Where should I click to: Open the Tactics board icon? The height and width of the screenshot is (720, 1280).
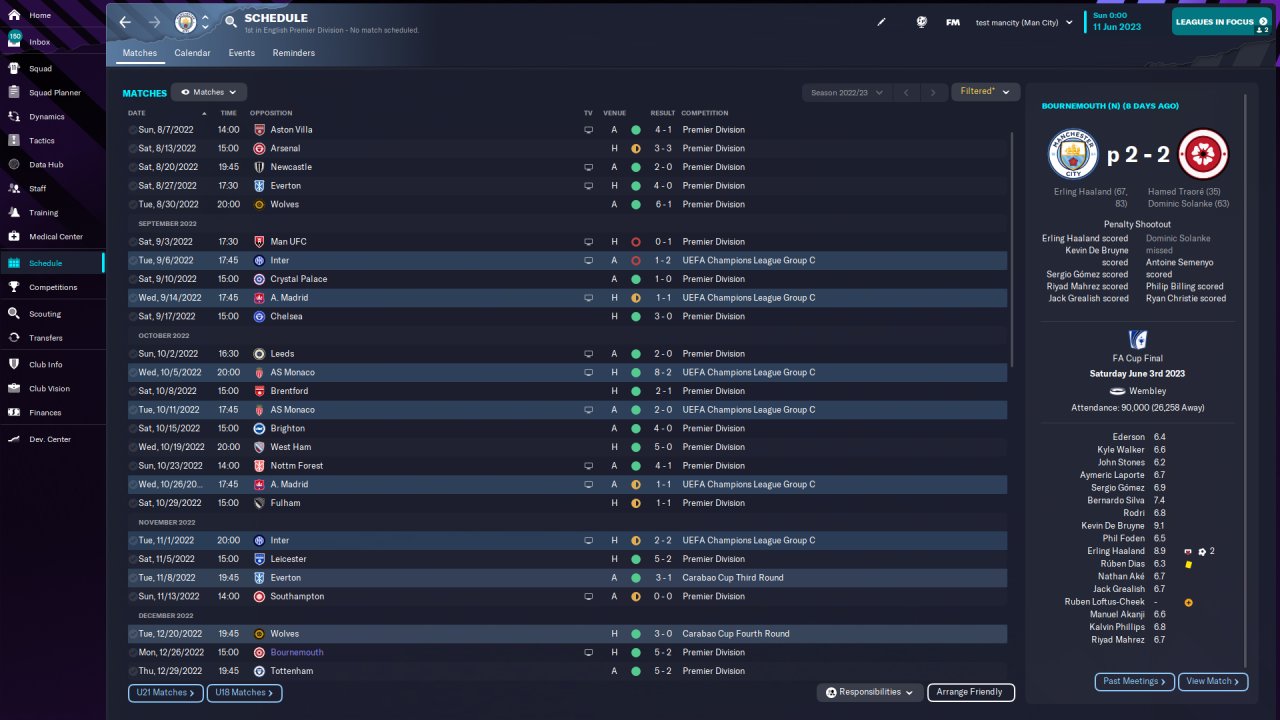click(x=14, y=141)
